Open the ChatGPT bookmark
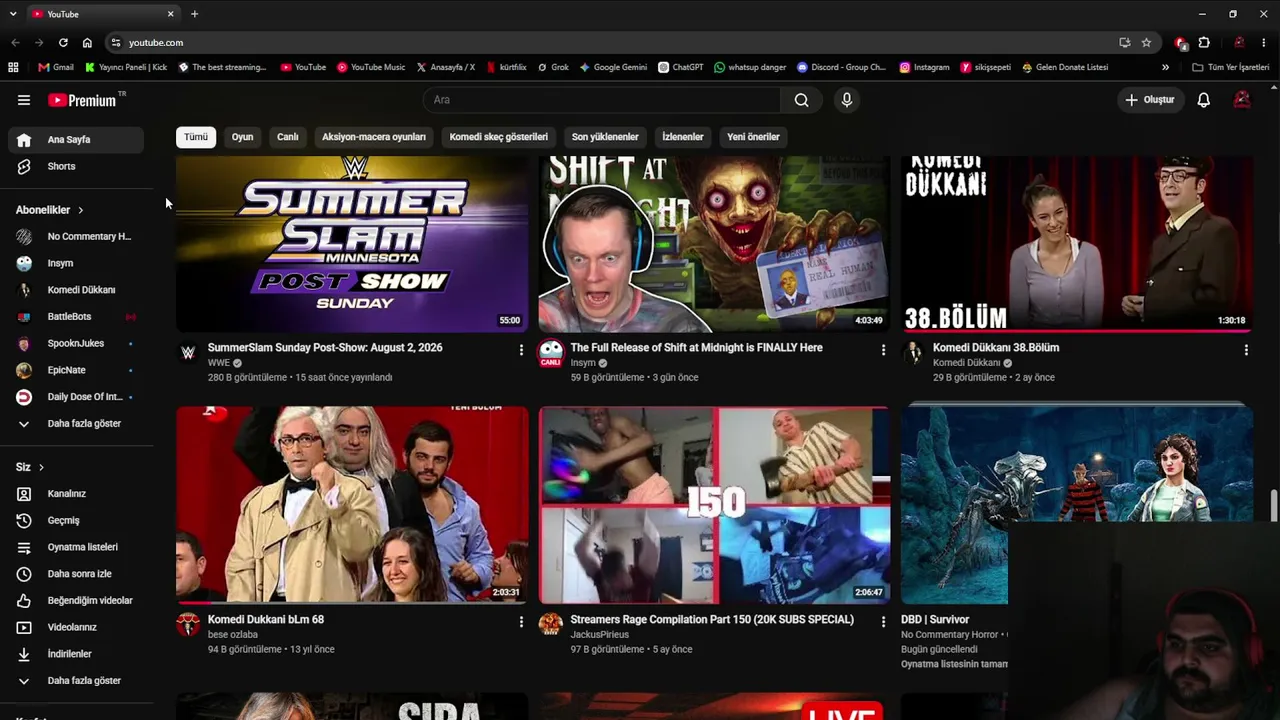The height and width of the screenshot is (720, 1280). click(x=681, y=67)
